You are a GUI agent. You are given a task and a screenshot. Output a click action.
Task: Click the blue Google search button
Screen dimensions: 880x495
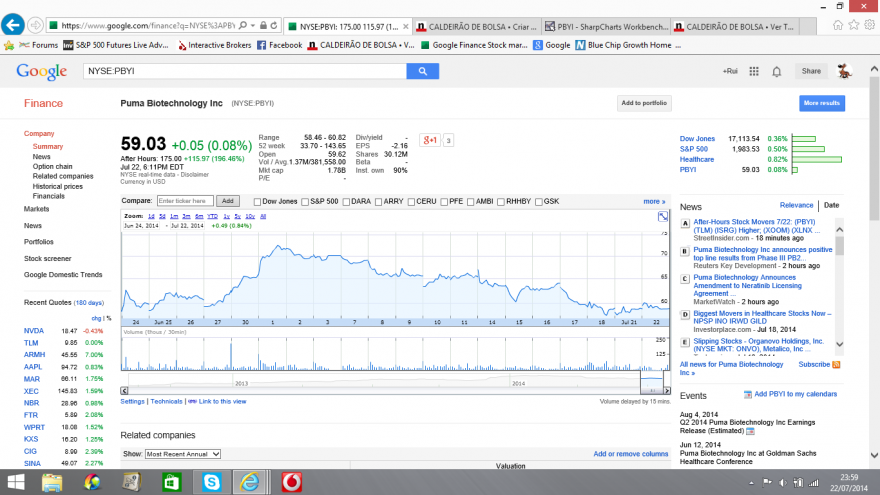423,71
